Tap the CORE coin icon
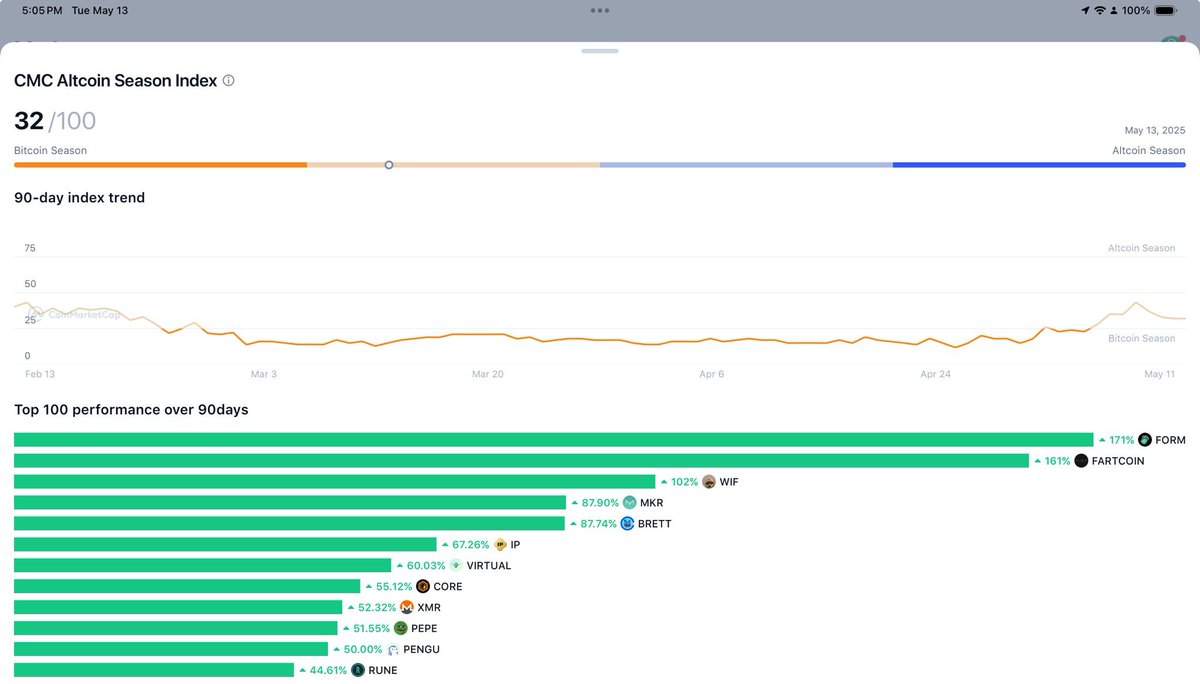 pyautogui.click(x=423, y=587)
